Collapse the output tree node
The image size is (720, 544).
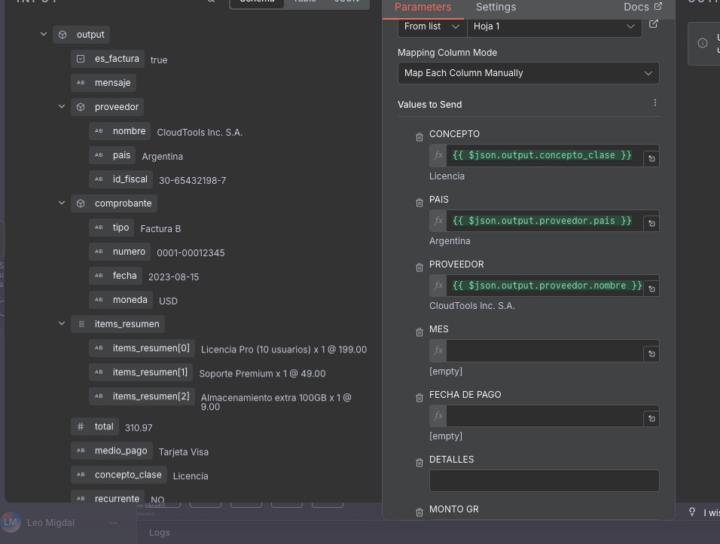click(44, 34)
